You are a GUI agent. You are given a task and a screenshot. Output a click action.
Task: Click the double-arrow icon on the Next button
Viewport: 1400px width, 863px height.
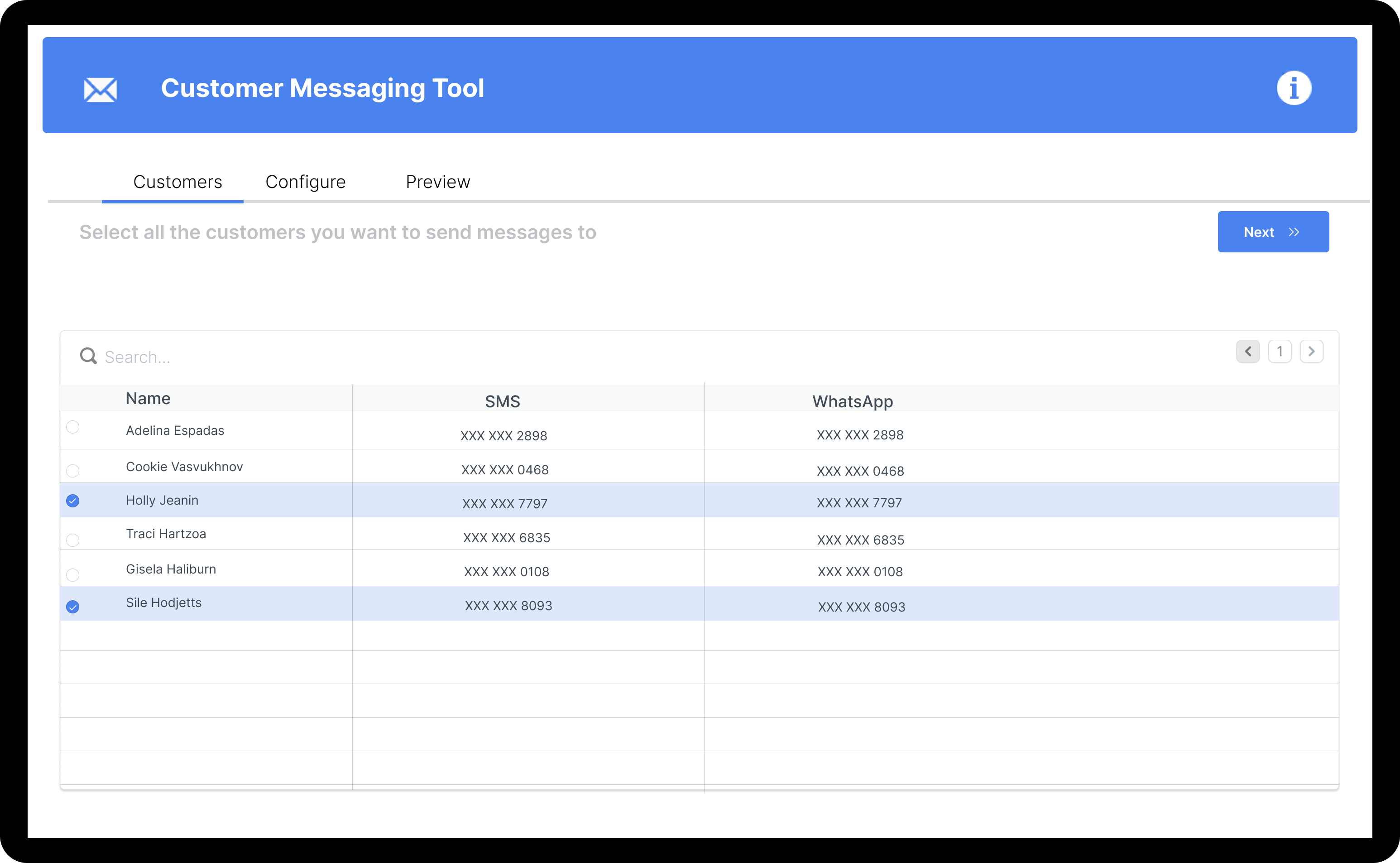click(1294, 232)
